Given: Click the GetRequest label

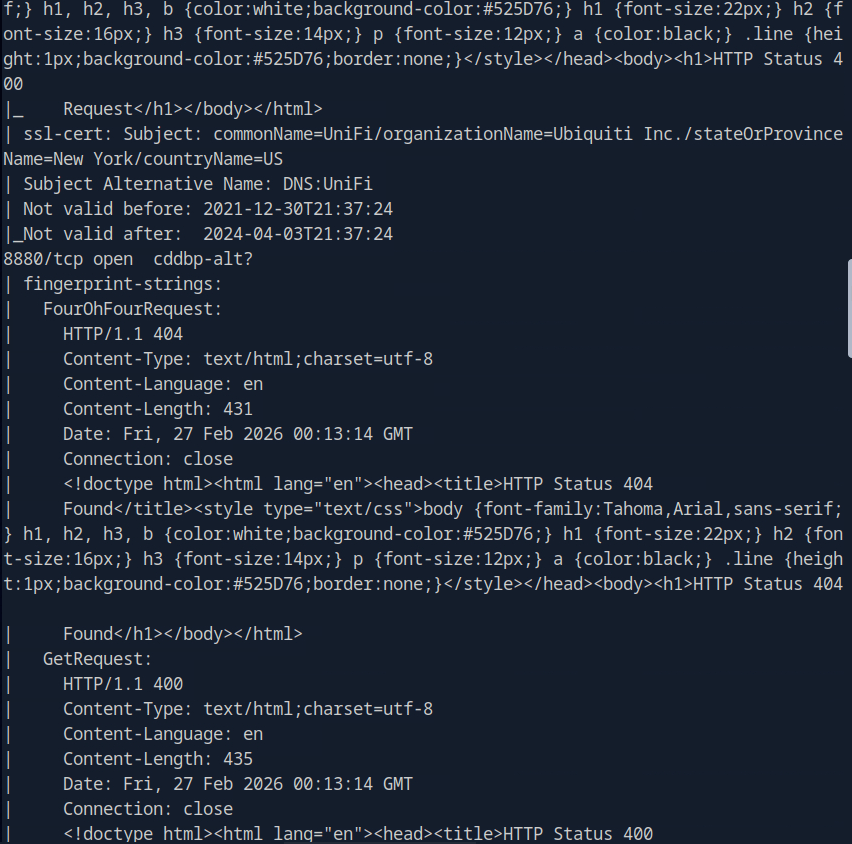Looking at the screenshot, I should pos(97,659).
